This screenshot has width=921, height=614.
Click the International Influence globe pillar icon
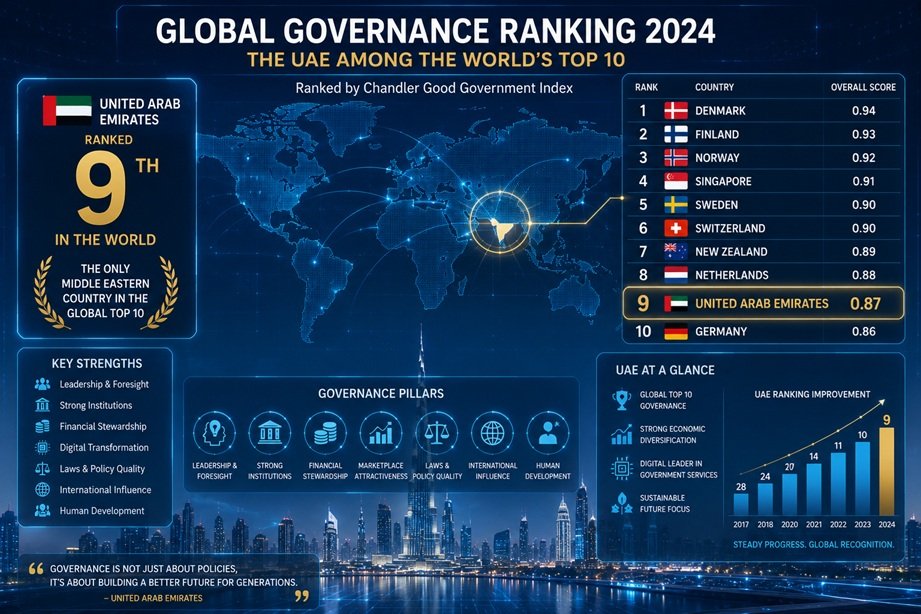492,434
